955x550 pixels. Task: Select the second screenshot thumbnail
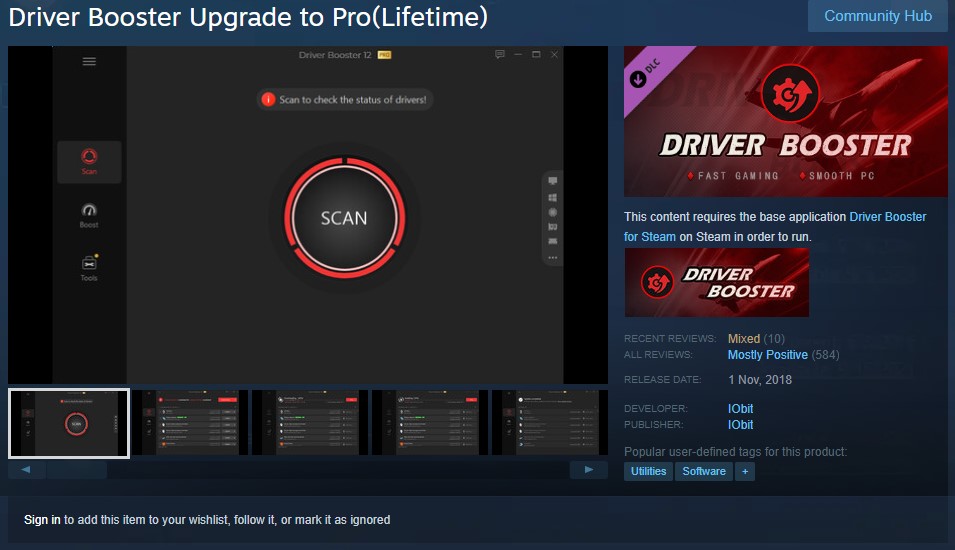coord(189,423)
